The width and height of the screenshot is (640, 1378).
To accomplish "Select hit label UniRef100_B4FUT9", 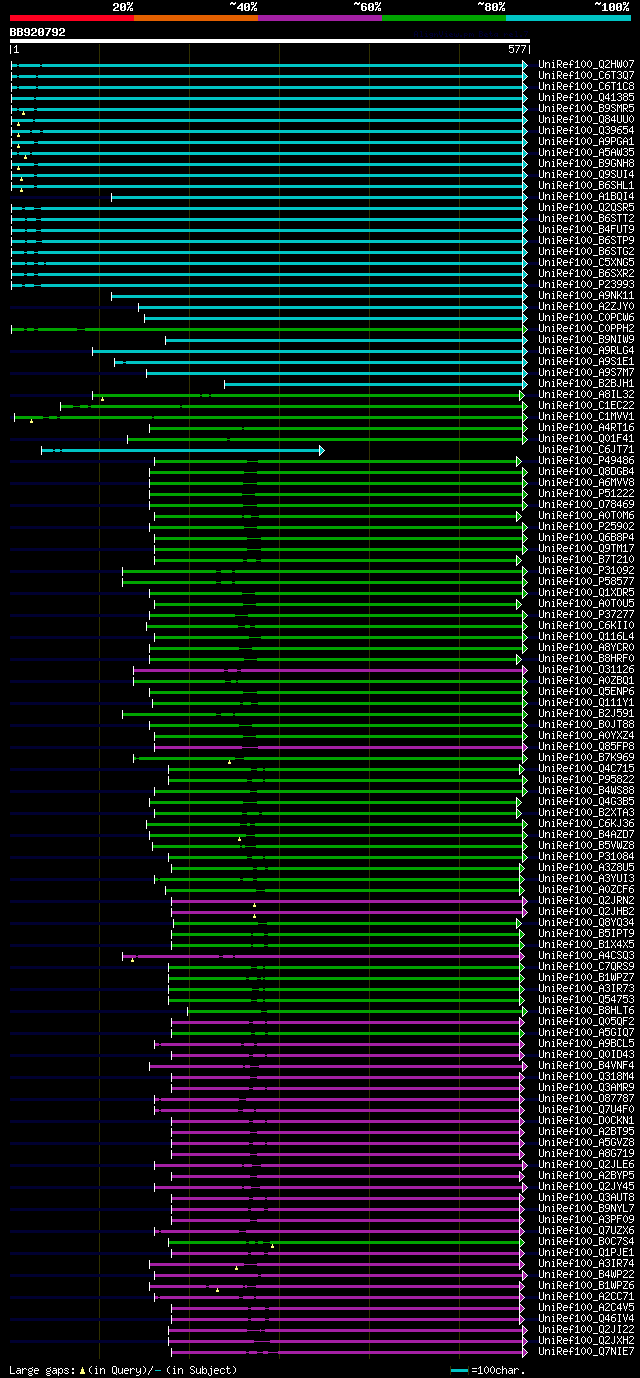I will pyautogui.click(x=586, y=229).
